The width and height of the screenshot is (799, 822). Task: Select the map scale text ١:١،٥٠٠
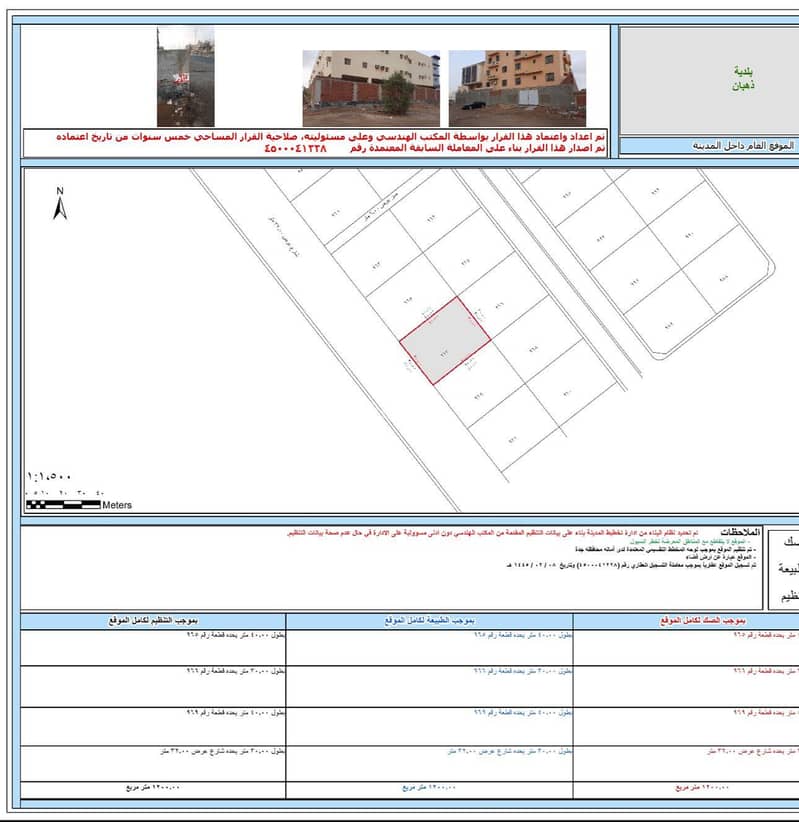point(49,477)
